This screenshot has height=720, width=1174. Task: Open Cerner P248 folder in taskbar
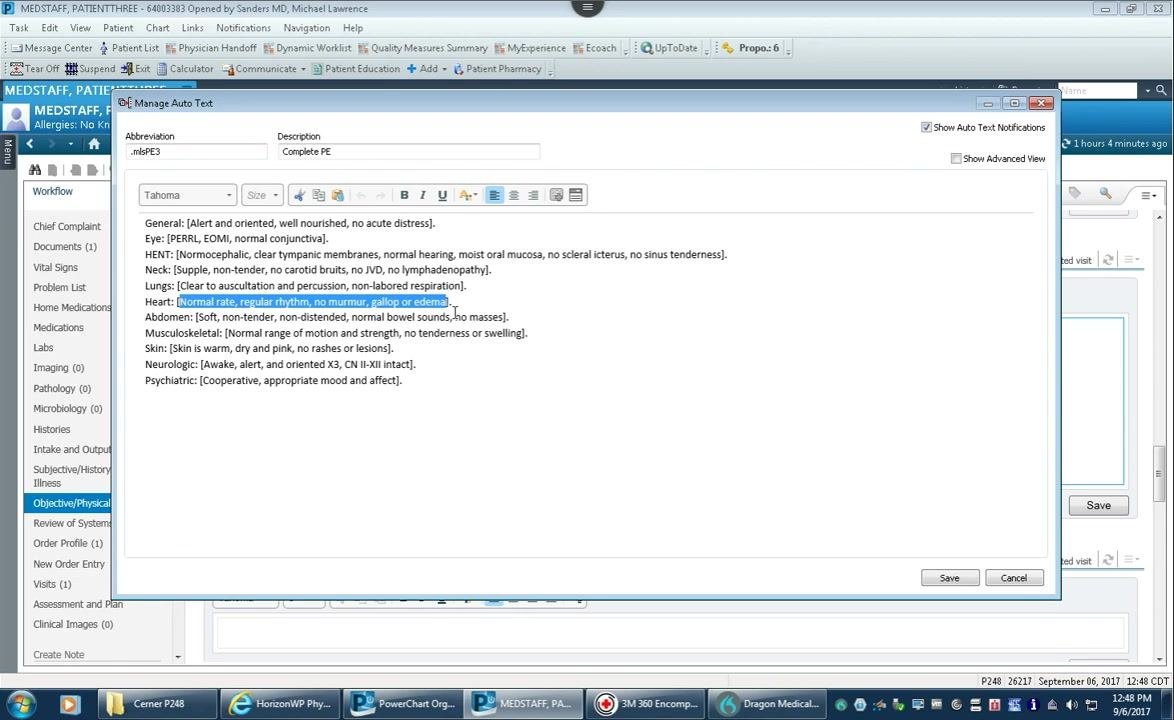click(x=158, y=704)
